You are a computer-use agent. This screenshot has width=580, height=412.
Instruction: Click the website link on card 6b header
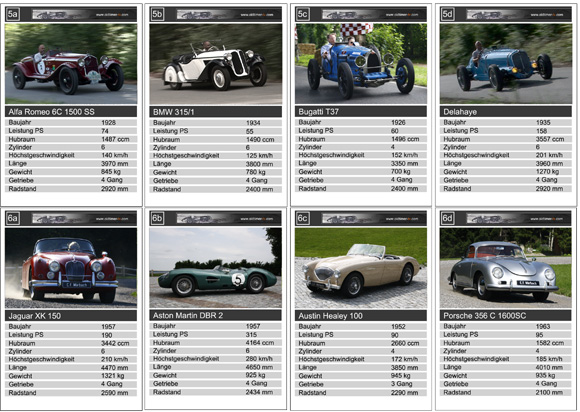coord(257,219)
